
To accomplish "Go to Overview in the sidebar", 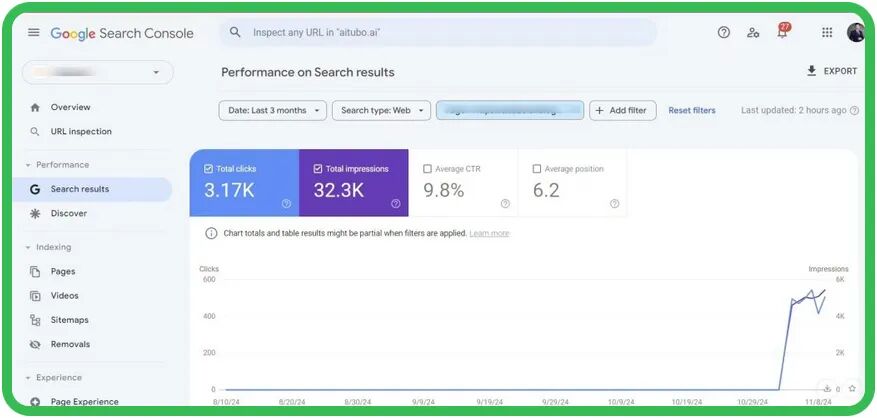I will tap(70, 107).
